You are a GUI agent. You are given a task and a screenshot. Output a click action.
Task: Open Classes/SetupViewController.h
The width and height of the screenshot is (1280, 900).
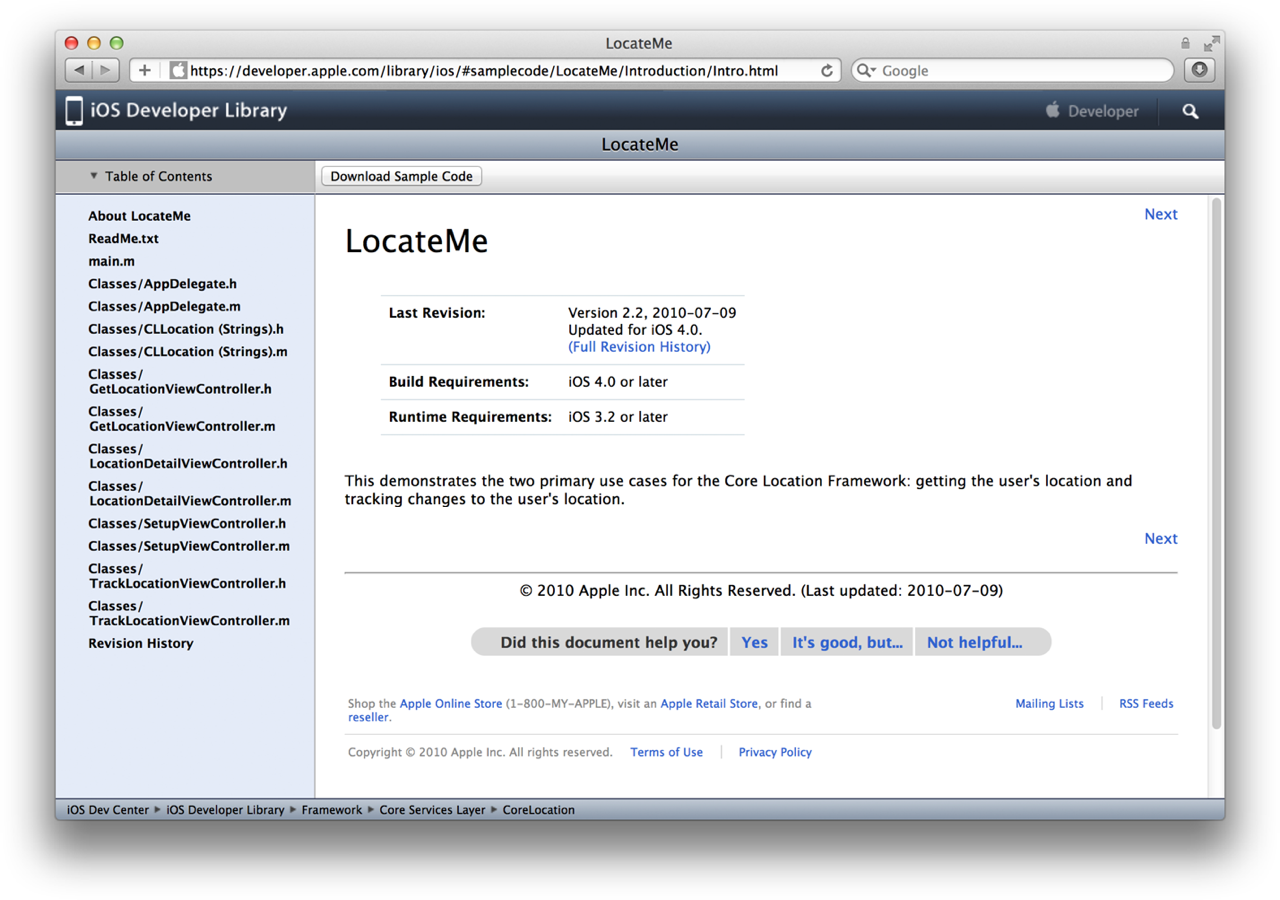pyautogui.click(x=187, y=524)
